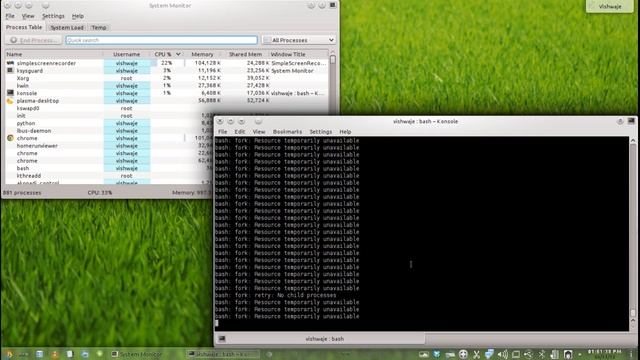Toggle the sort arrow on the CPU % column

pos(178,54)
